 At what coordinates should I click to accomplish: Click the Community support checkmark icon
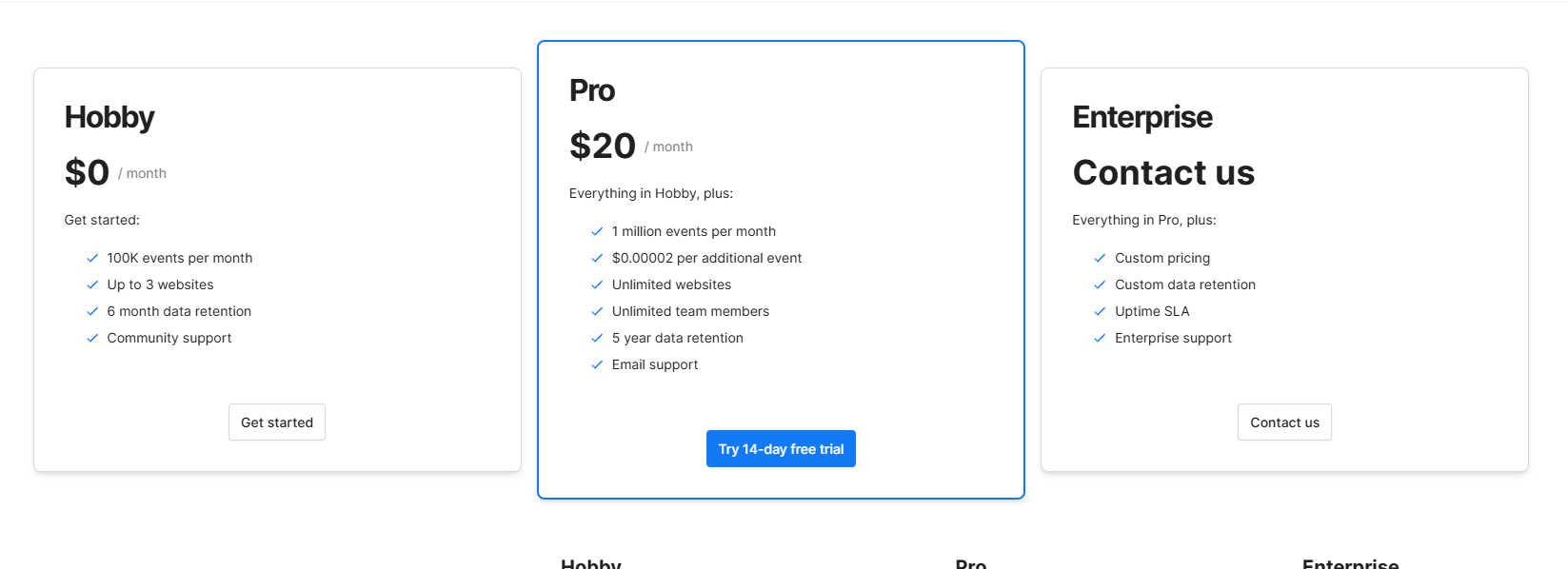point(92,338)
